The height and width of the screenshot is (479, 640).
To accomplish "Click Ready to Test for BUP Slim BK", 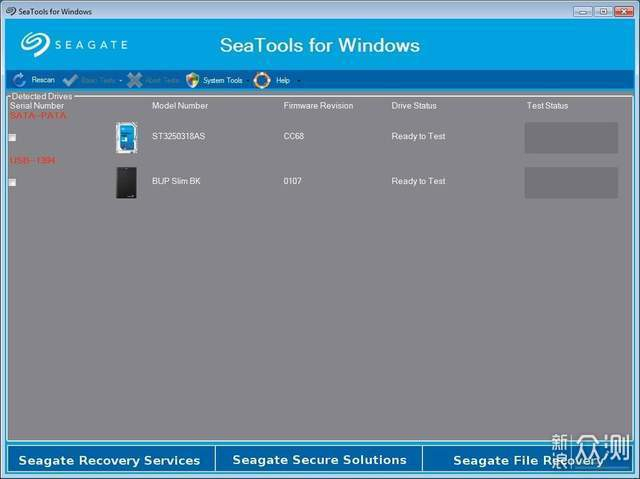I will point(418,181).
